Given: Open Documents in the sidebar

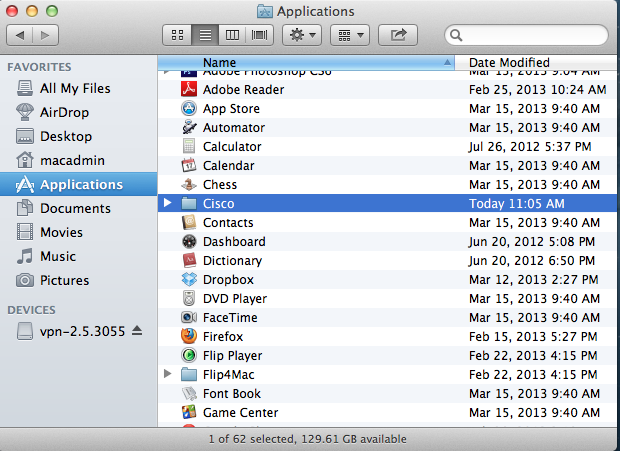Looking at the screenshot, I should (x=75, y=208).
